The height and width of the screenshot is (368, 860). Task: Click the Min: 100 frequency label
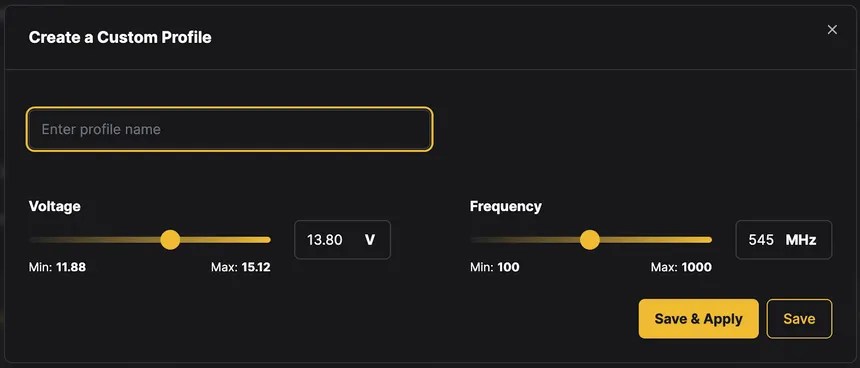(495, 268)
